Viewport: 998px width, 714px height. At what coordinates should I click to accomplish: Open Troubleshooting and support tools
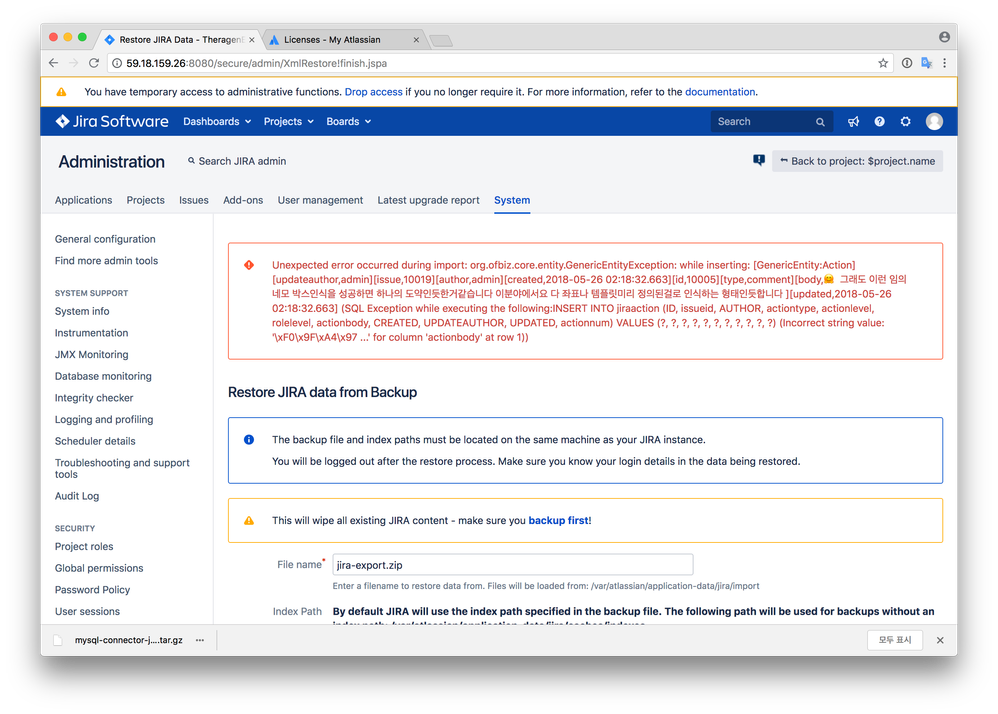pyautogui.click(x=122, y=468)
